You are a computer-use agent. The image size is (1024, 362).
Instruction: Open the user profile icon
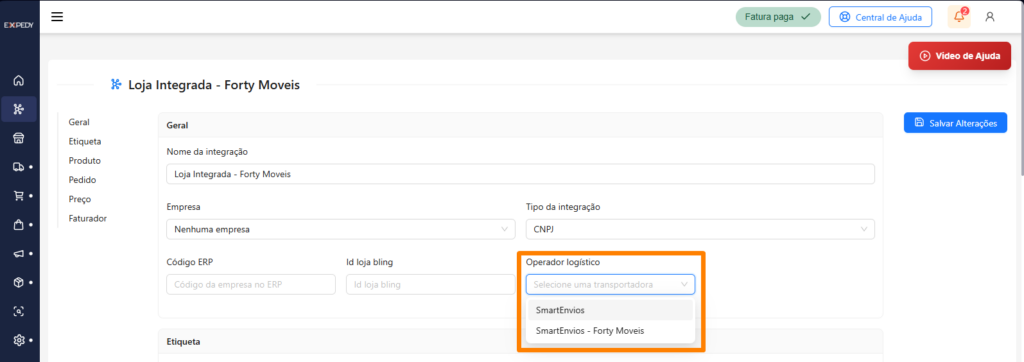tap(990, 17)
